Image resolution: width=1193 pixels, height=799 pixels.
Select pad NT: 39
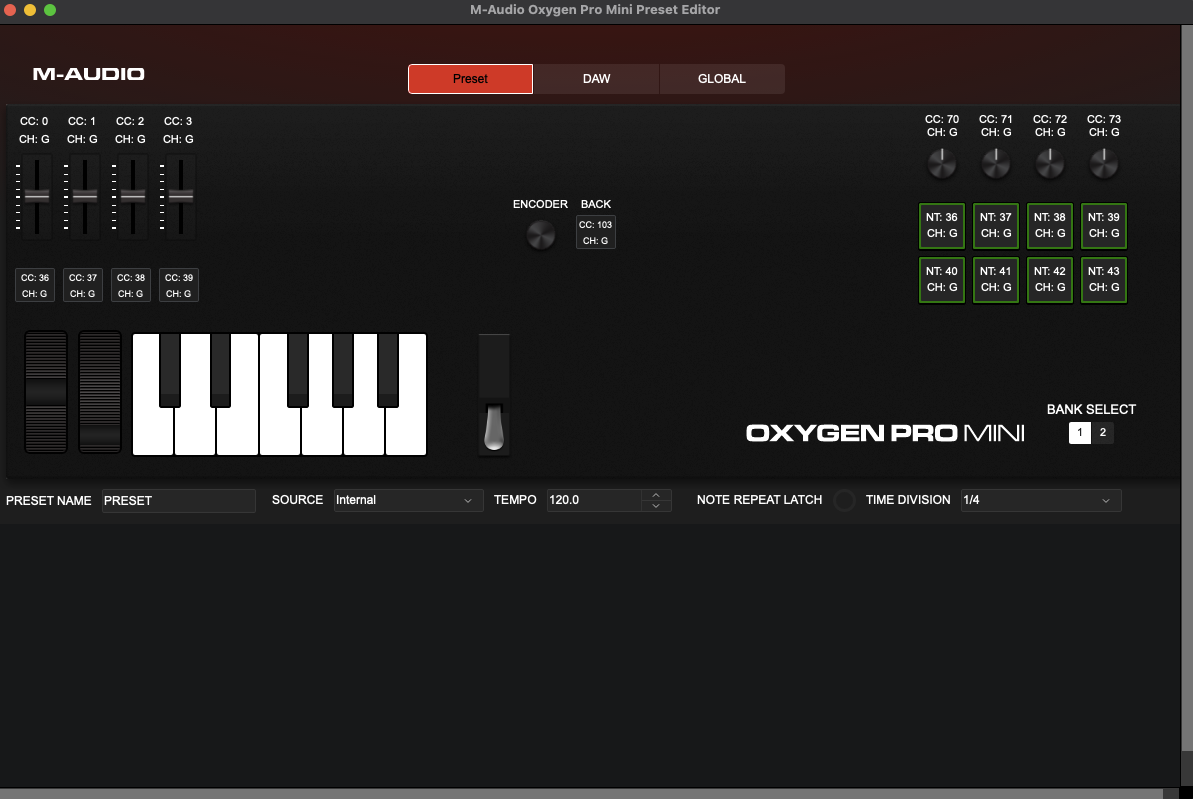point(1104,225)
